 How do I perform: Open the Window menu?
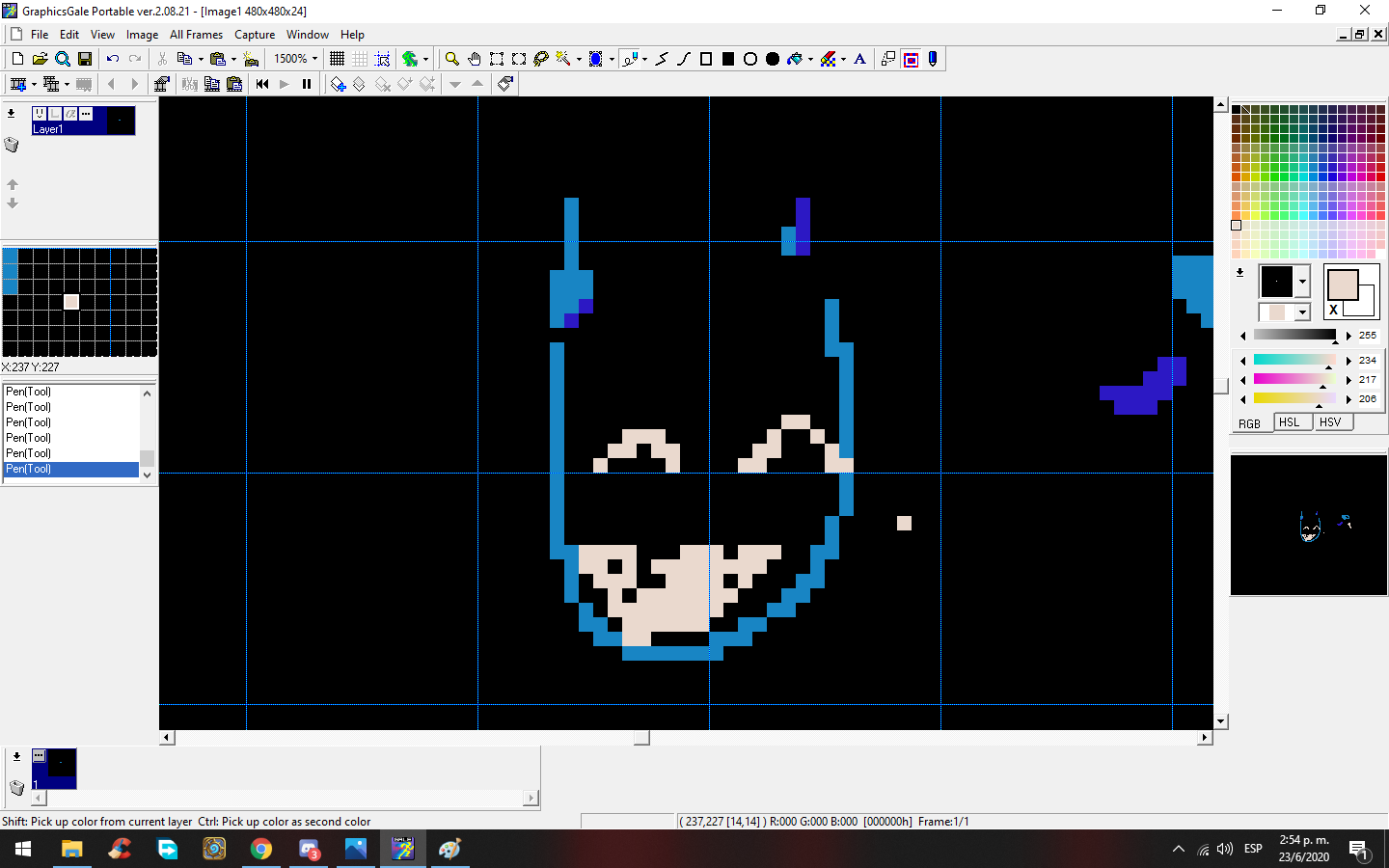pyautogui.click(x=308, y=35)
